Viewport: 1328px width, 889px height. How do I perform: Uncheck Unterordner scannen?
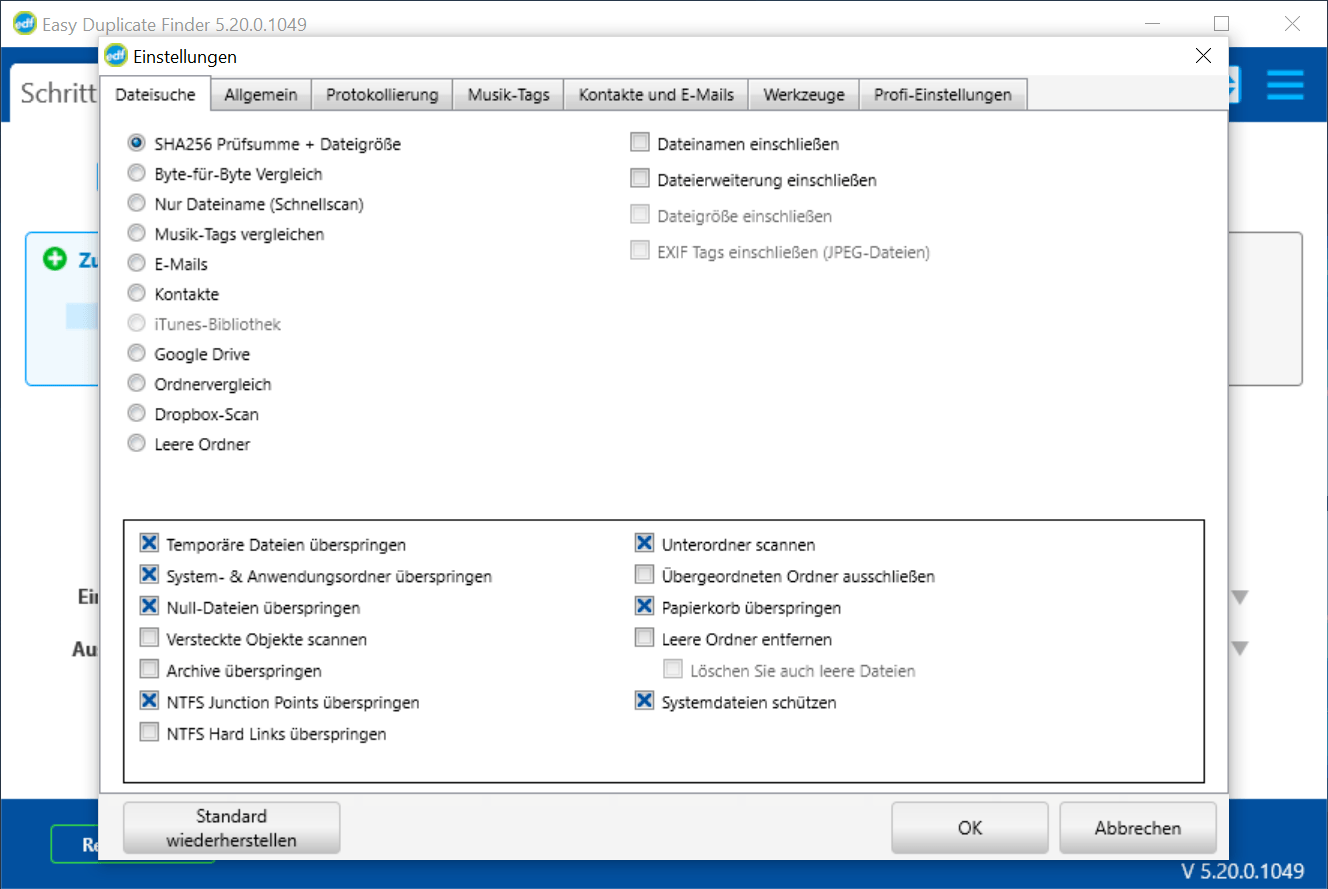644,543
